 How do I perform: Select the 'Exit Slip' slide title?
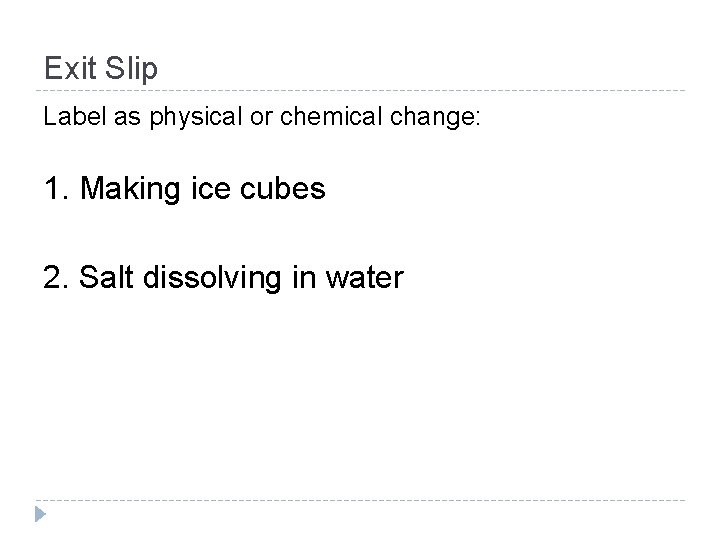click(x=101, y=69)
